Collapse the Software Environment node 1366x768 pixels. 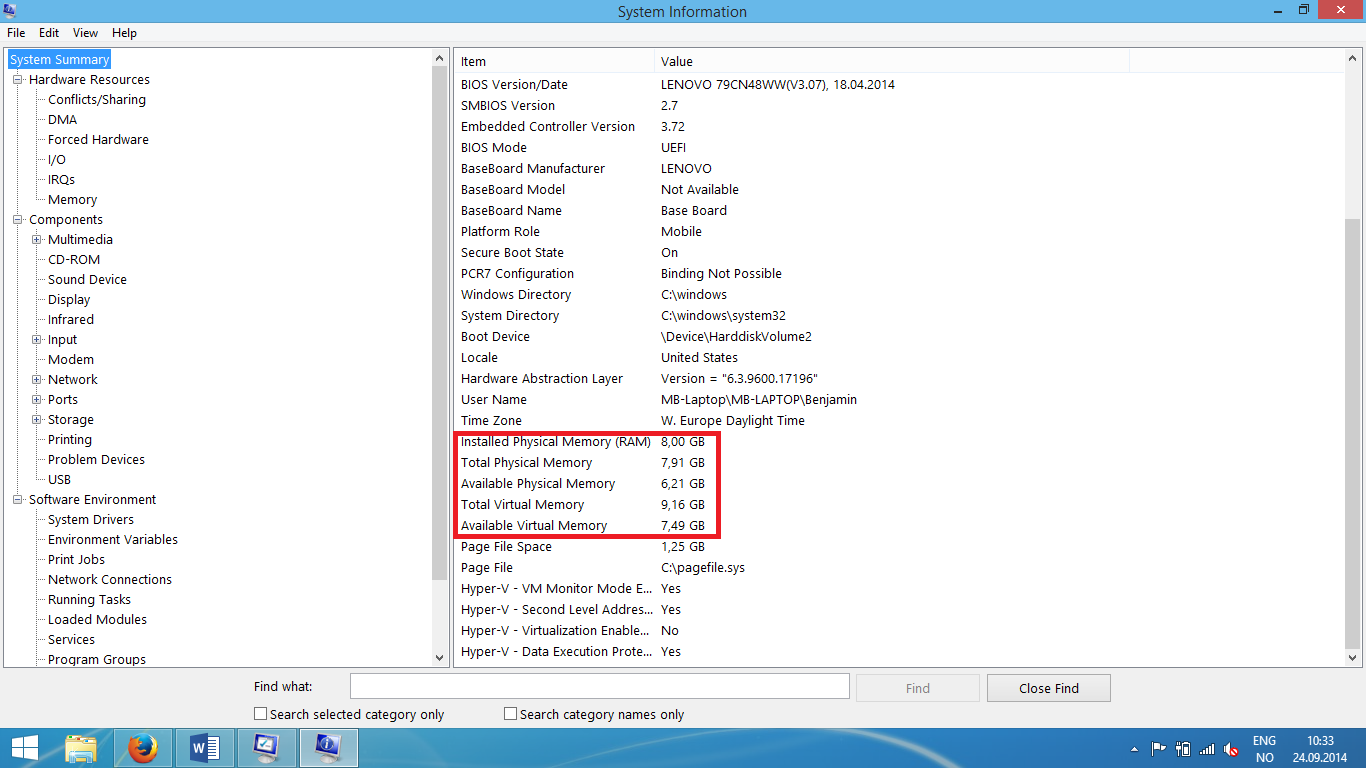[18, 500]
